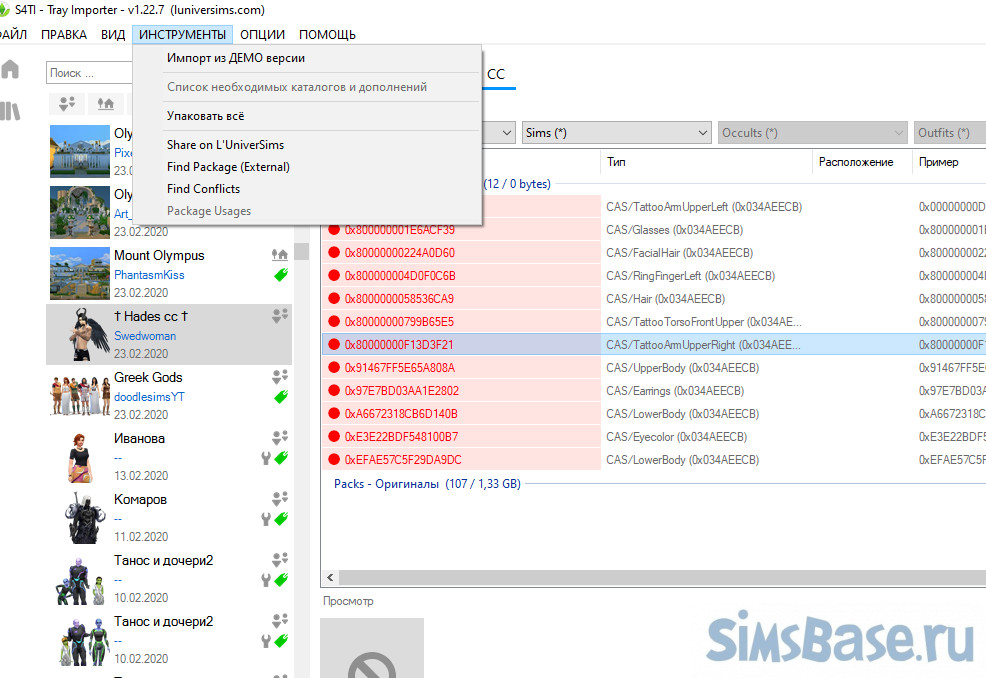Click the lot type icon on Mount Olympus
Image resolution: width=986 pixels, height=678 pixels.
coord(280,256)
